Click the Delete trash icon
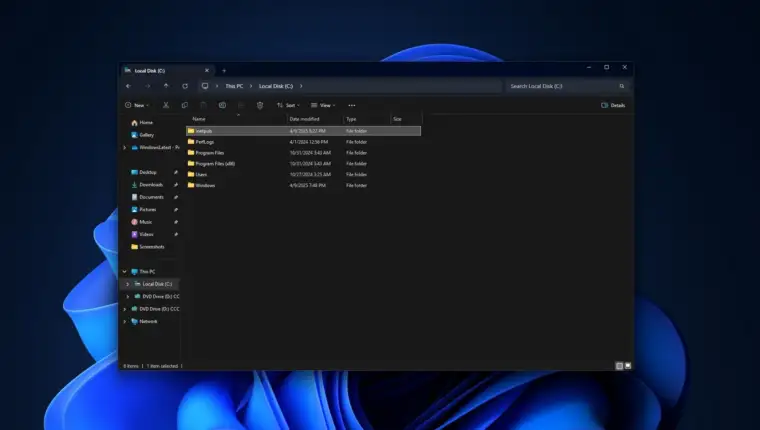This screenshot has width=760, height=430. click(260, 105)
